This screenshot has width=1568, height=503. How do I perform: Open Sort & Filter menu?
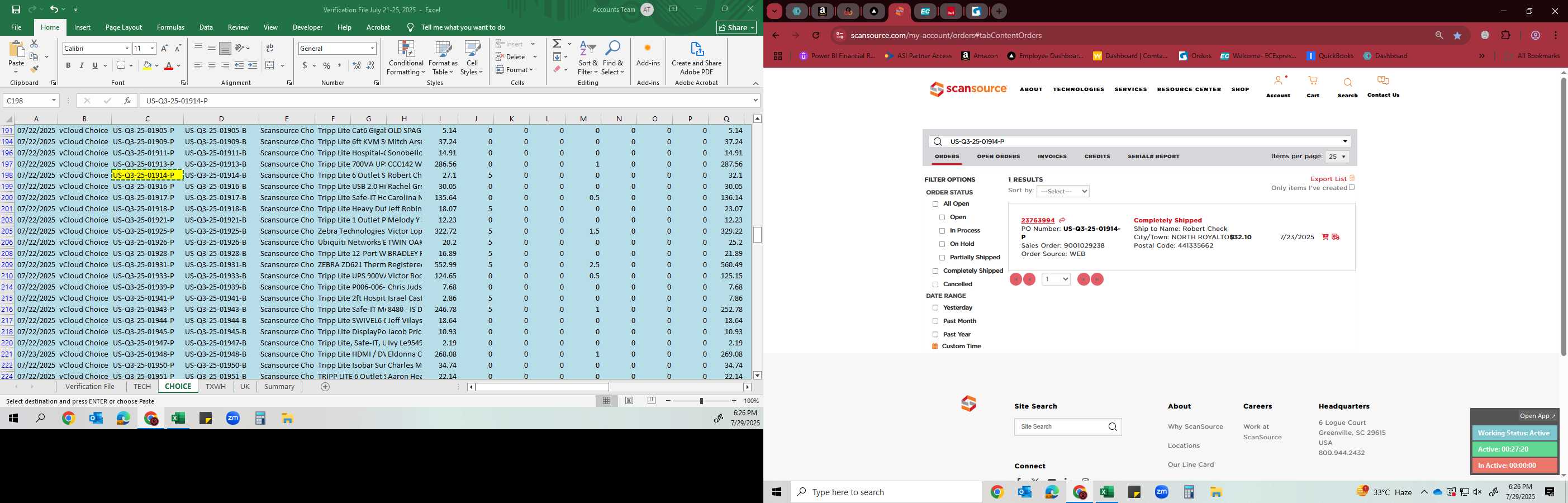pos(588,59)
